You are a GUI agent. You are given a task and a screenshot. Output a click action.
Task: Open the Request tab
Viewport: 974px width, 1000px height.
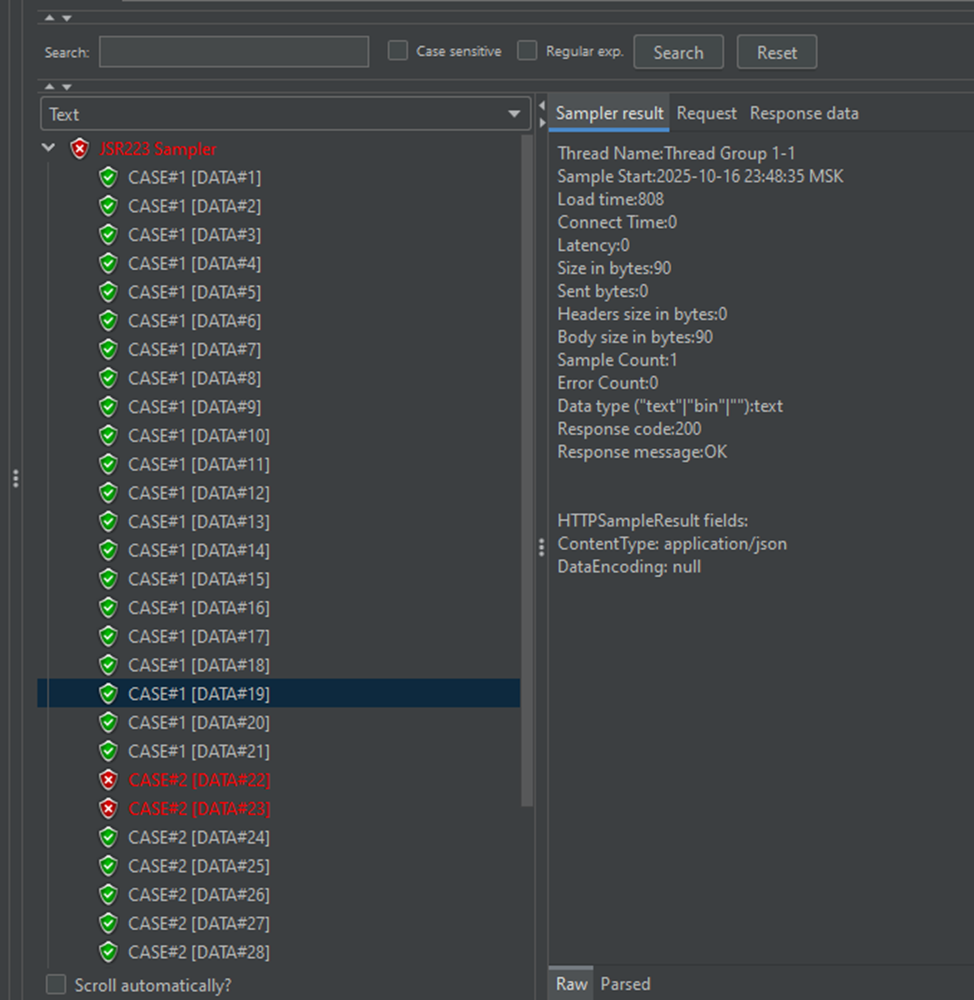tap(706, 114)
